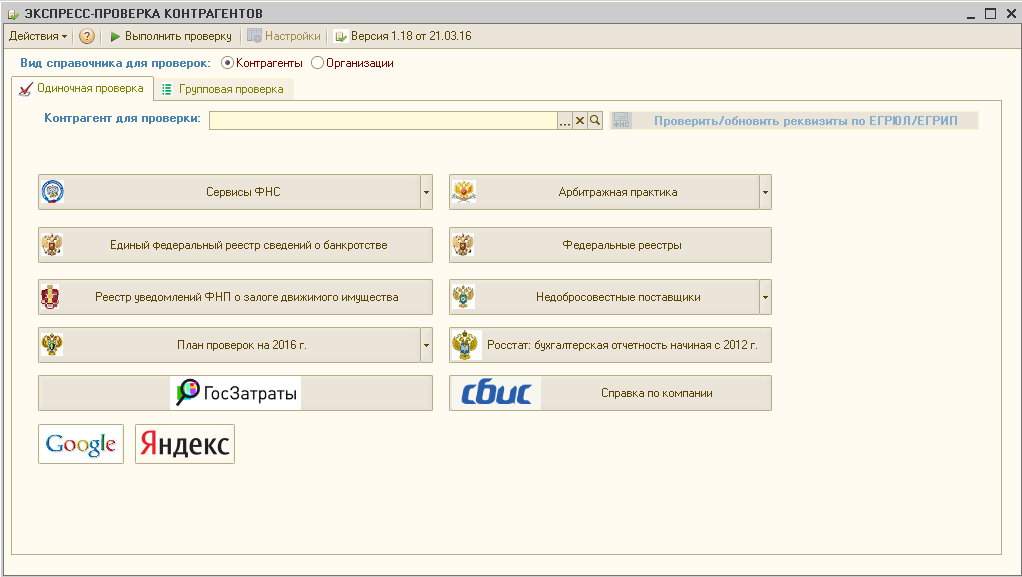Open Сервисы ФНС button

click(x=229, y=192)
